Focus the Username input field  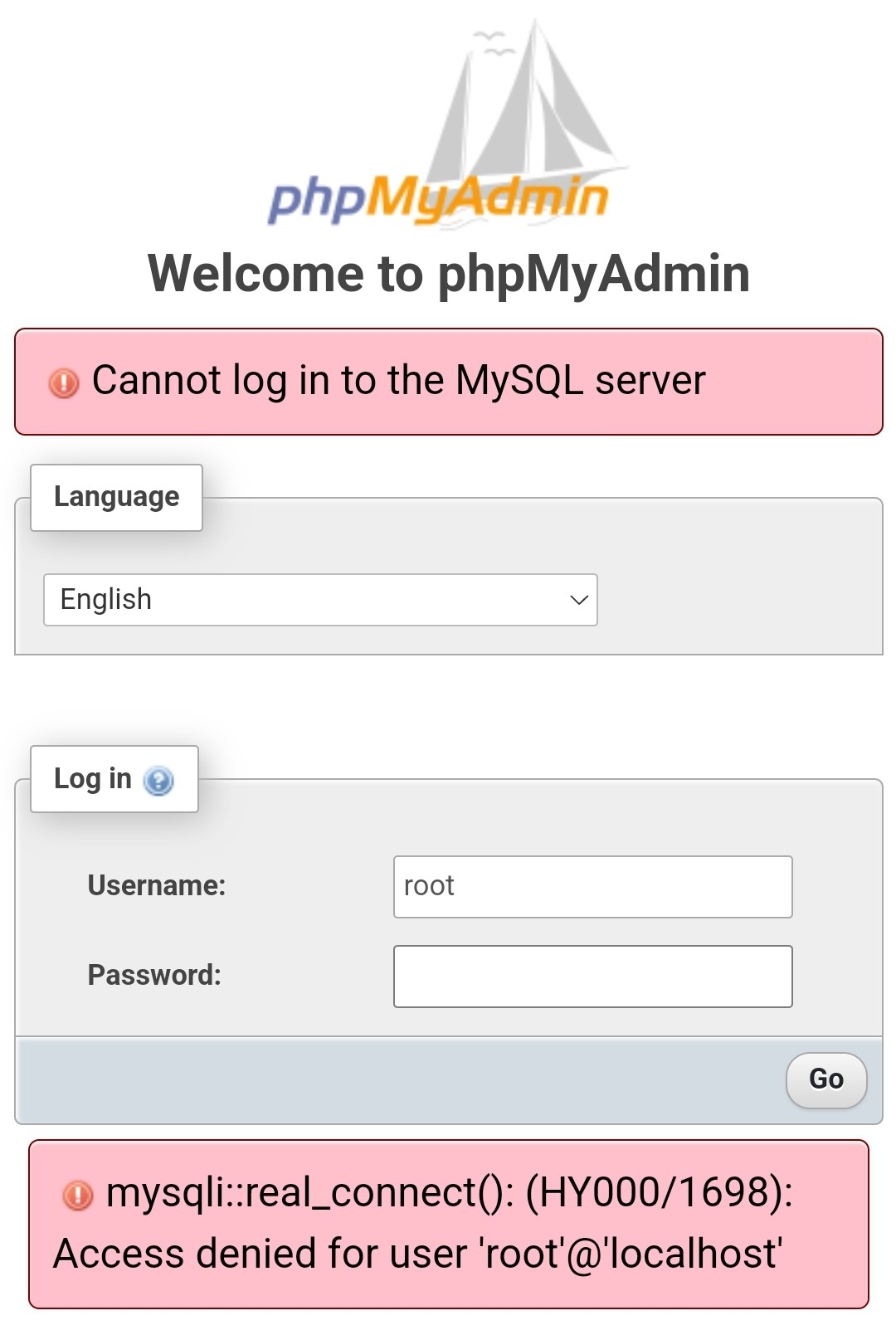592,887
